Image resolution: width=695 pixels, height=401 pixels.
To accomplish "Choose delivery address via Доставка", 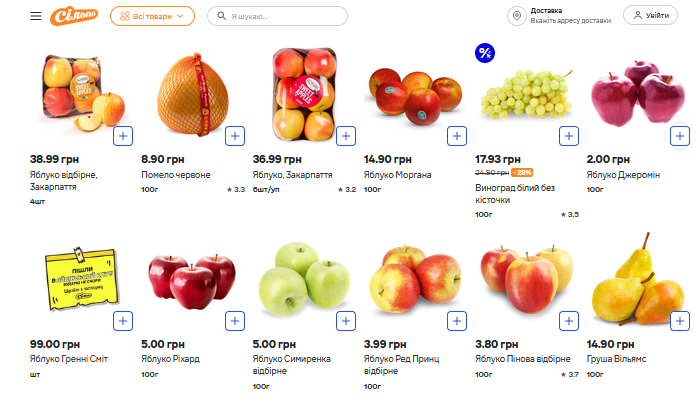I will point(558,16).
